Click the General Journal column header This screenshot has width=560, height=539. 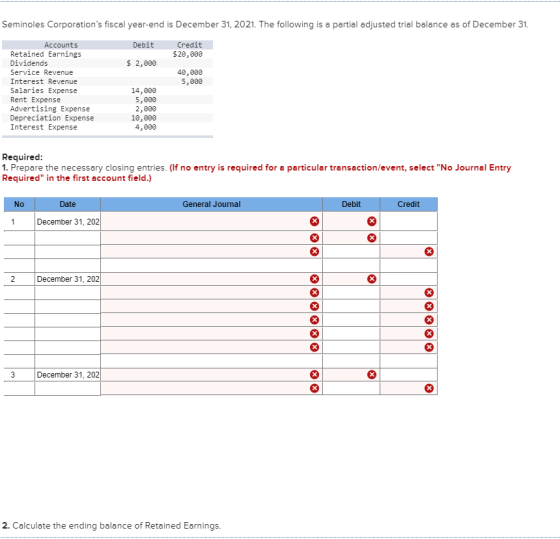211,204
